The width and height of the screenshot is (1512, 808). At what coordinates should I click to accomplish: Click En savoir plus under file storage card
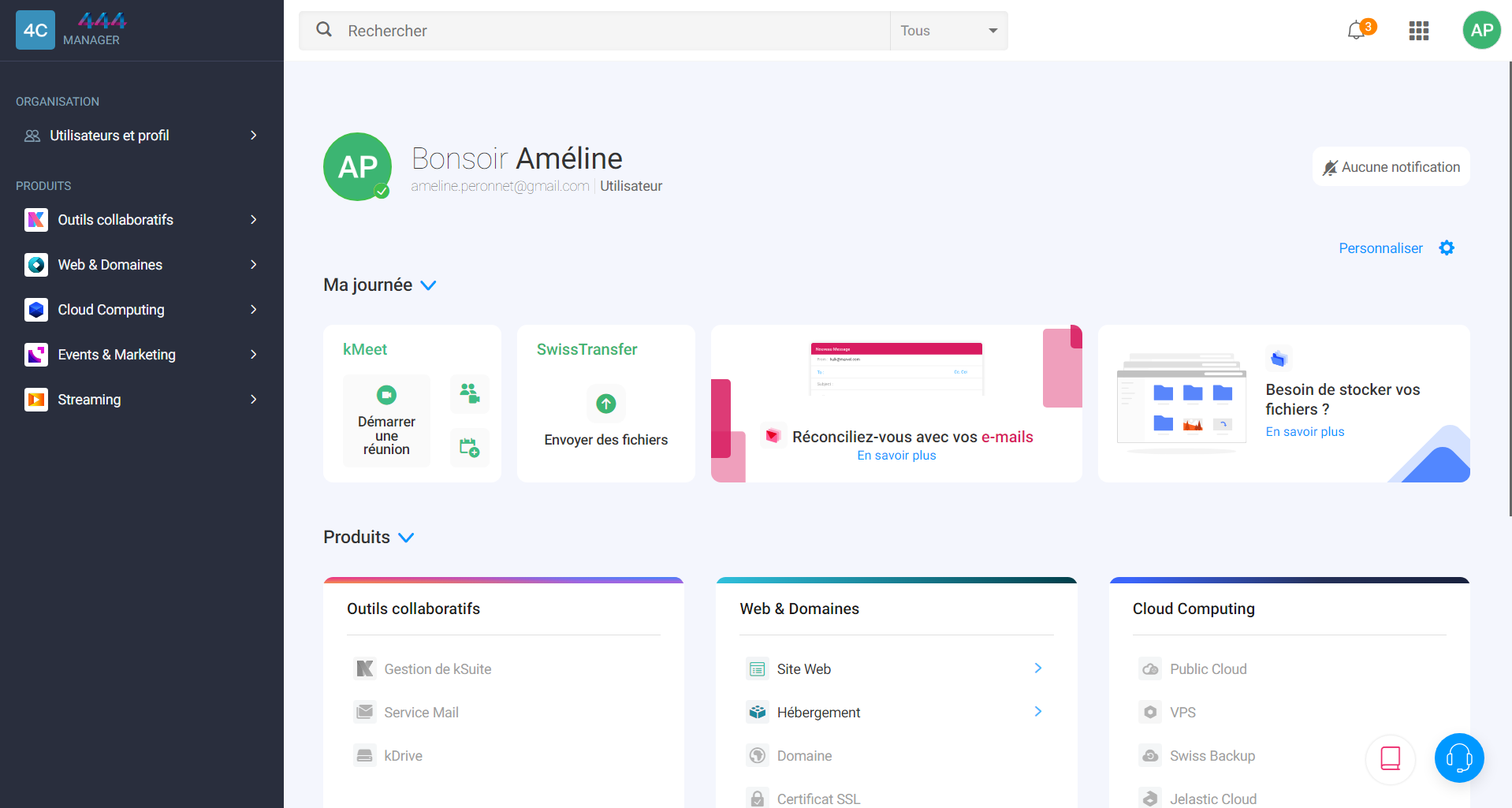click(1305, 432)
